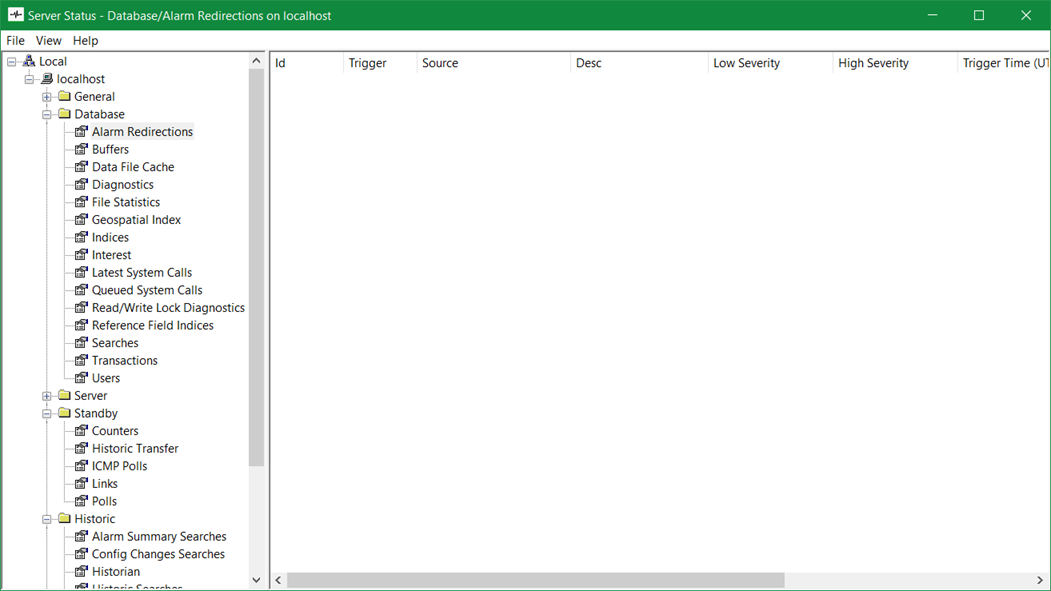
Task: Open the Help menu
Action: [85, 41]
